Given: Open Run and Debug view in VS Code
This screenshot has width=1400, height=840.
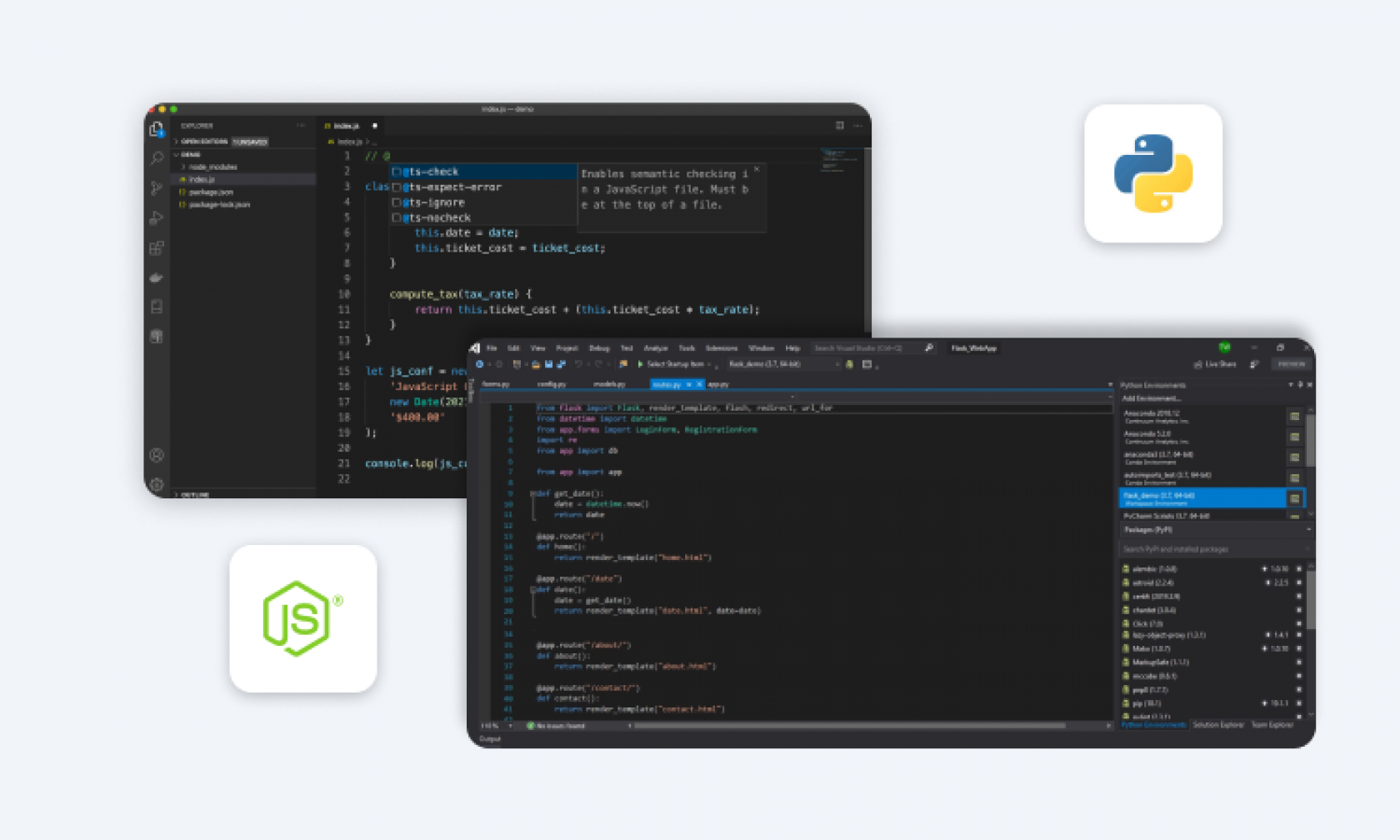Looking at the screenshot, I should coord(157,218).
